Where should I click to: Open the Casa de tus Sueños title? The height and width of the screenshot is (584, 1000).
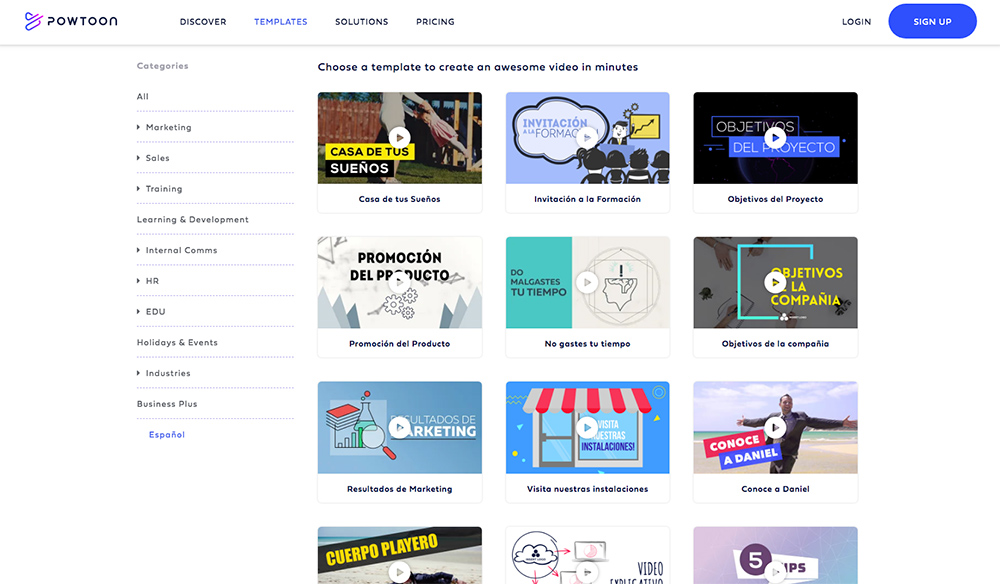tap(400, 199)
